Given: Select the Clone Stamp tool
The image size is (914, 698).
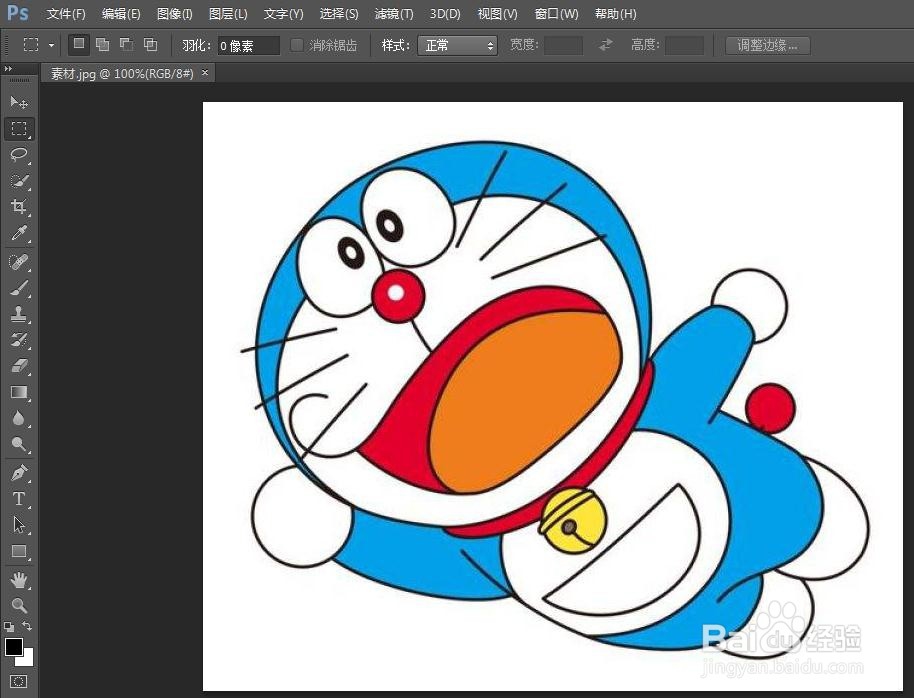Looking at the screenshot, I should click(x=19, y=314).
